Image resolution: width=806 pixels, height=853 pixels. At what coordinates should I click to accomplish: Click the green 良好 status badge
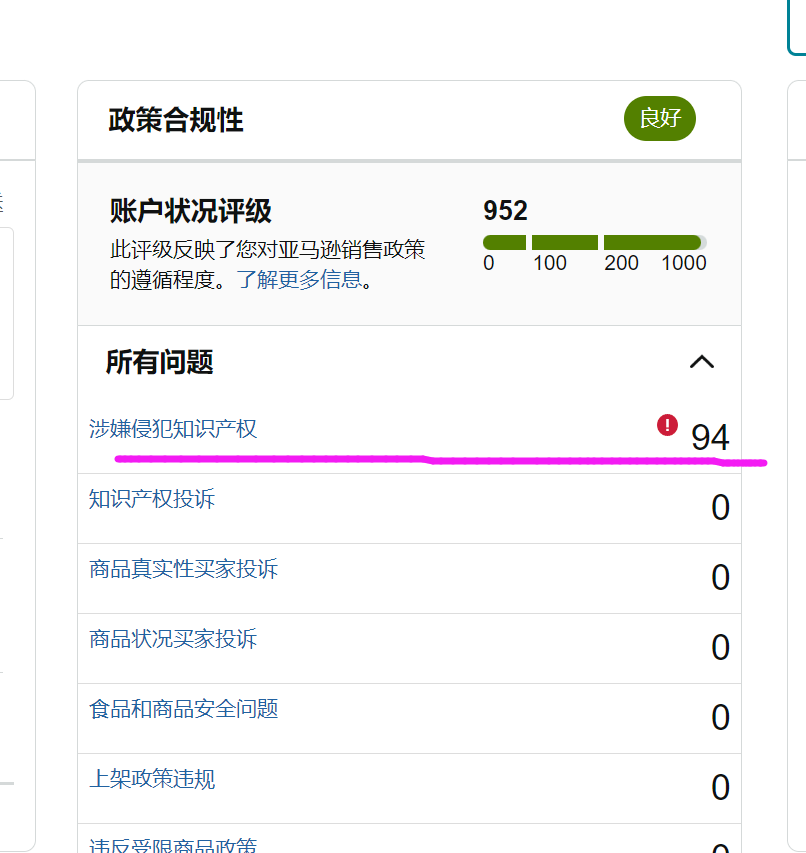pos(660,119)
